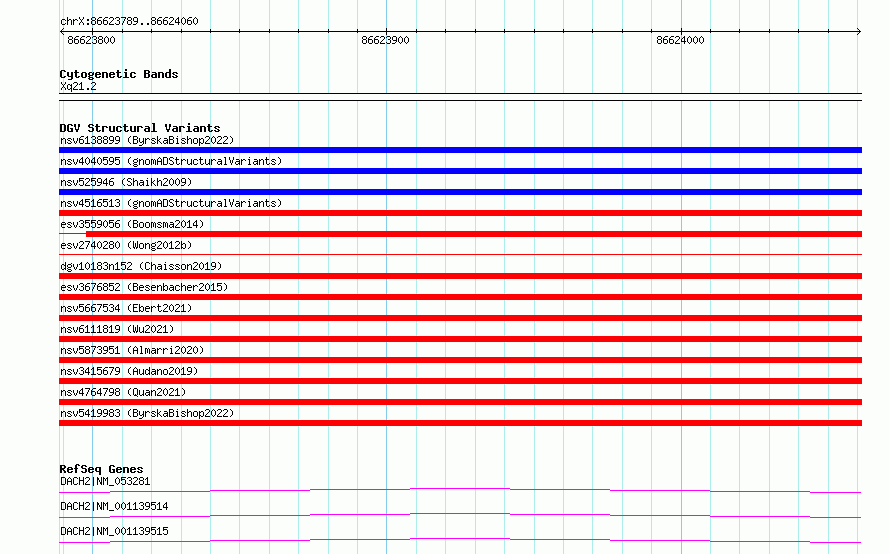
Task: Click the magenta line under DACH2|NM_001139514
Action: (x=460, y=515)
